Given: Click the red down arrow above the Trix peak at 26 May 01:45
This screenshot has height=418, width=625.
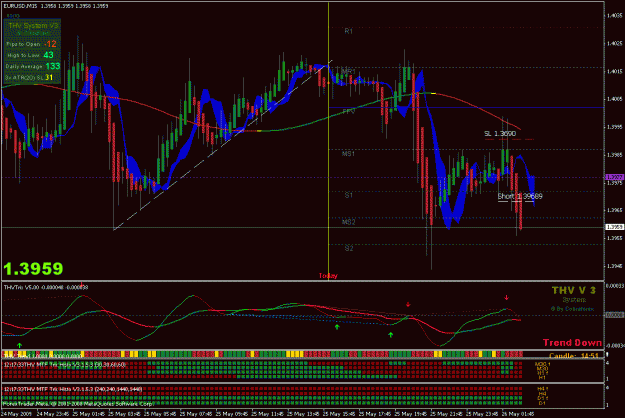Looking at the screenshot, I should pyautogui.click(x=507, y=297).
